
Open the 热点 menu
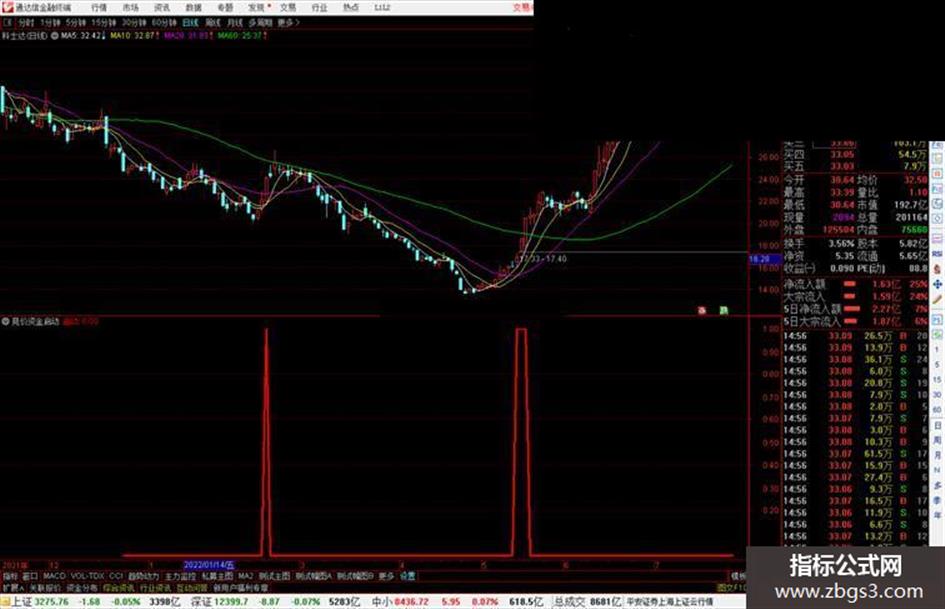click(351, 7)
